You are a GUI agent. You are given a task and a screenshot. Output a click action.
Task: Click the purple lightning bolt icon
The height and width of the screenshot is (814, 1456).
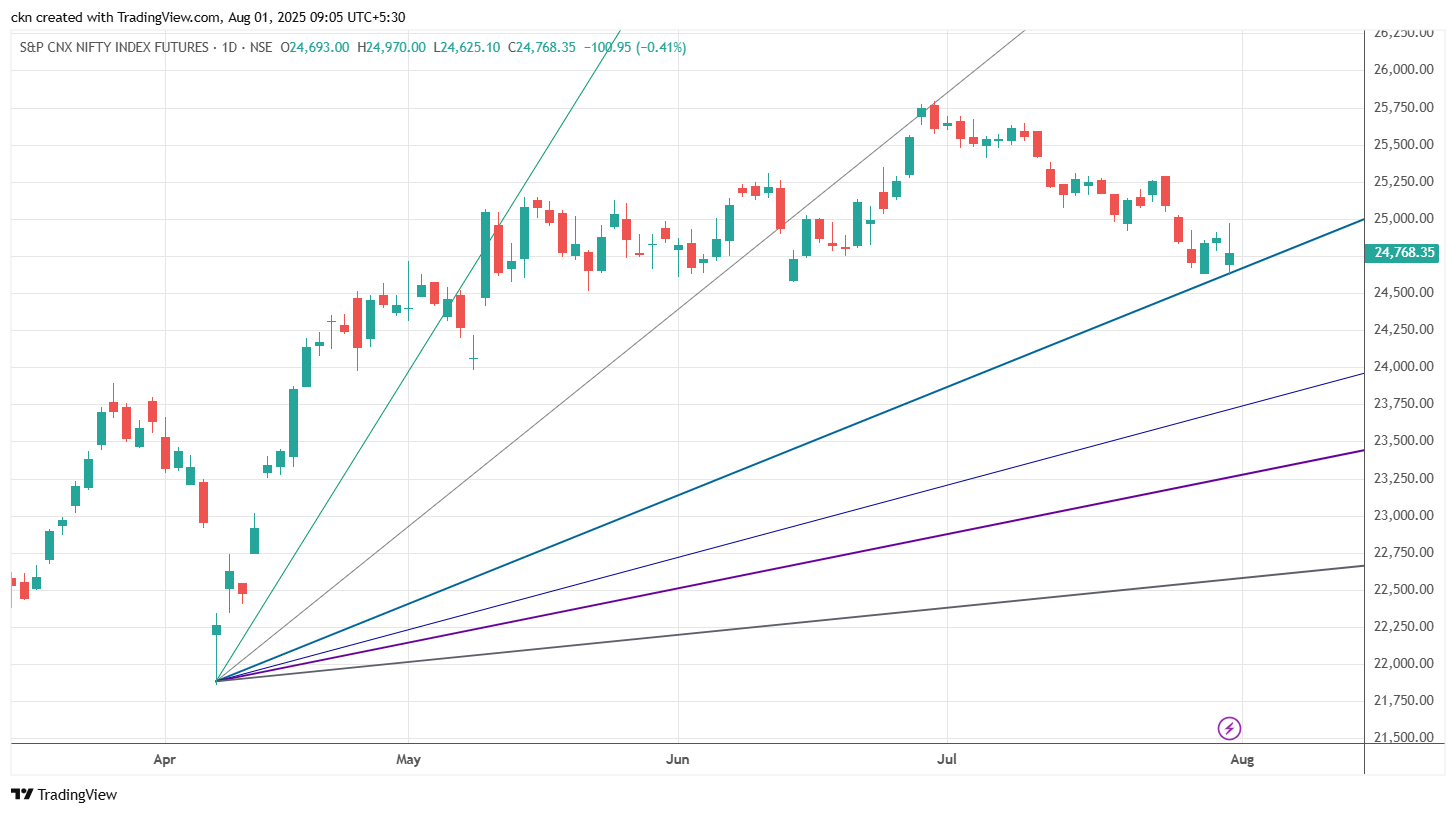coord(1229,728)
